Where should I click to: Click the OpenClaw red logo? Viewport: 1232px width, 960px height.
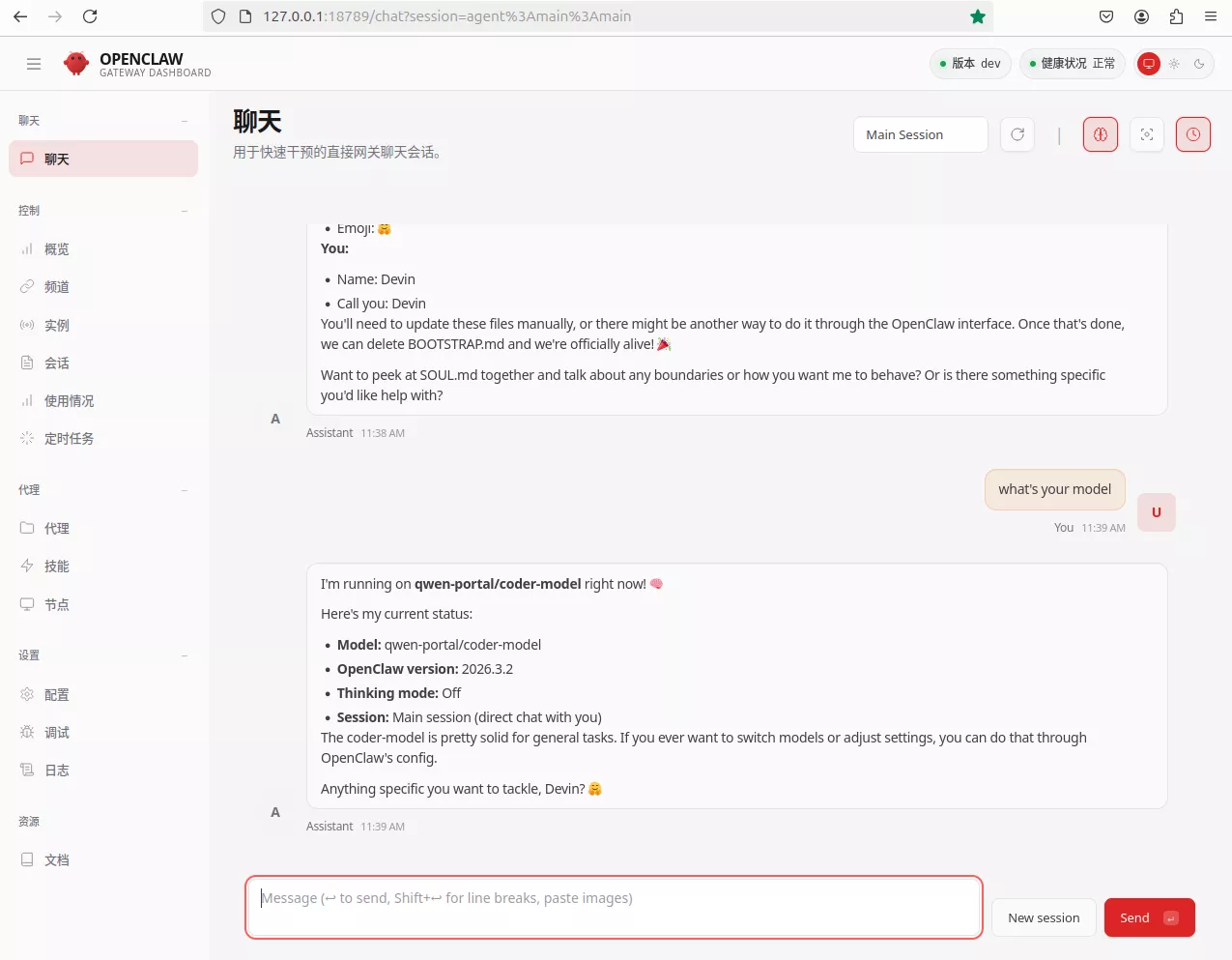tap(76, 64)
